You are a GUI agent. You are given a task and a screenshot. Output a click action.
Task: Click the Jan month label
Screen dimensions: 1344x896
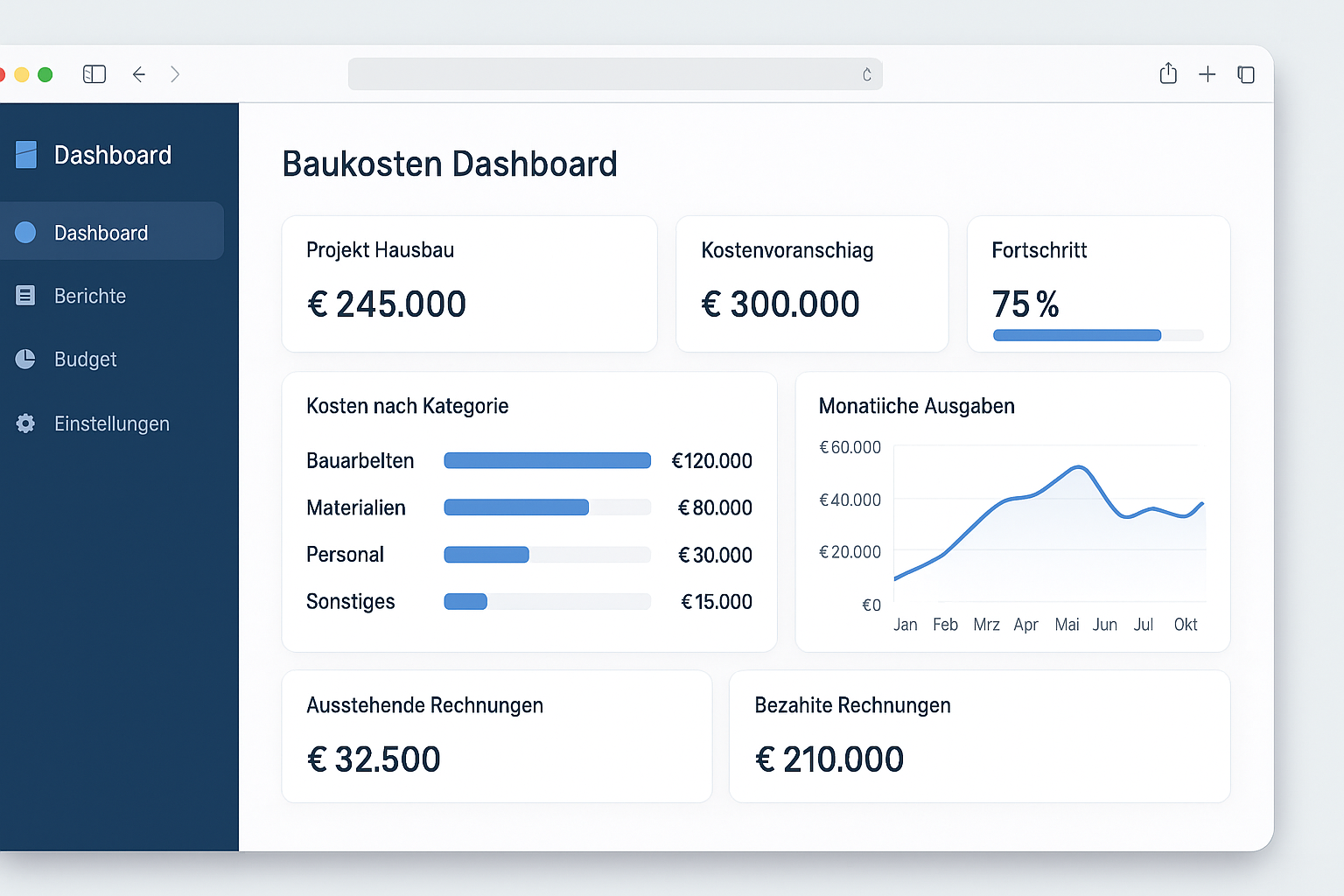tap(906, 625)
